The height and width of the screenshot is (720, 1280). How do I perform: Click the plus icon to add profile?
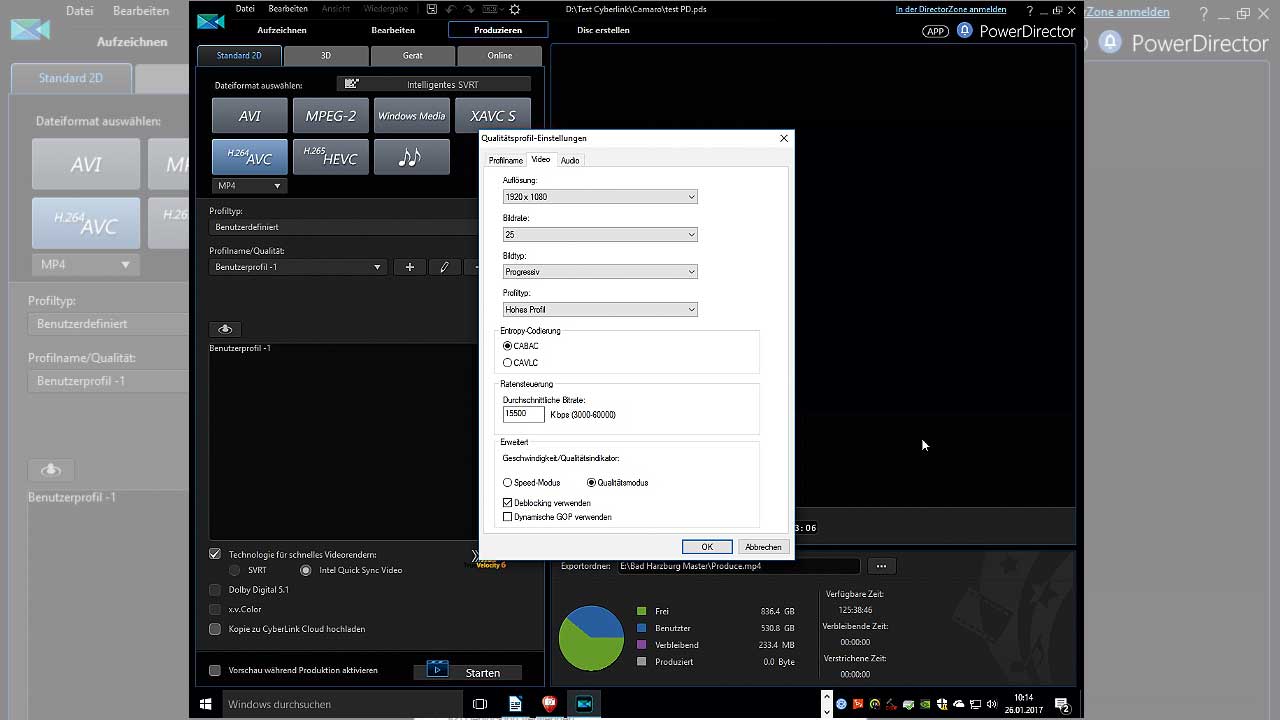coord(409,267)
